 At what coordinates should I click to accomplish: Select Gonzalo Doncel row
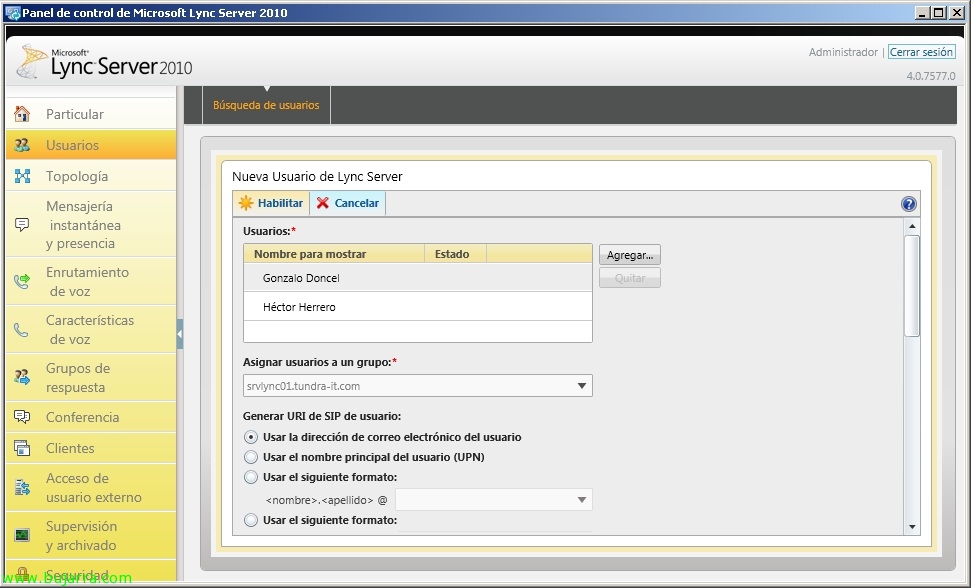[418, 278]
